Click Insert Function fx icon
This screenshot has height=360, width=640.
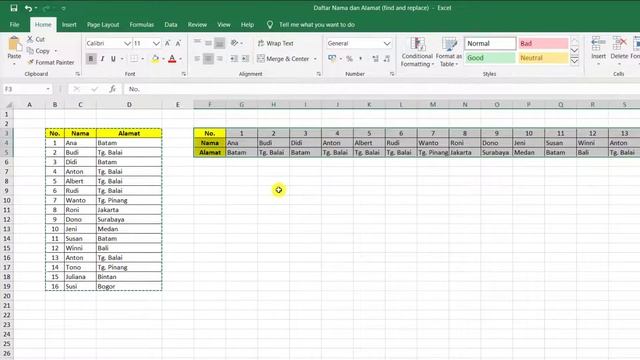click(x=112, y=89)
